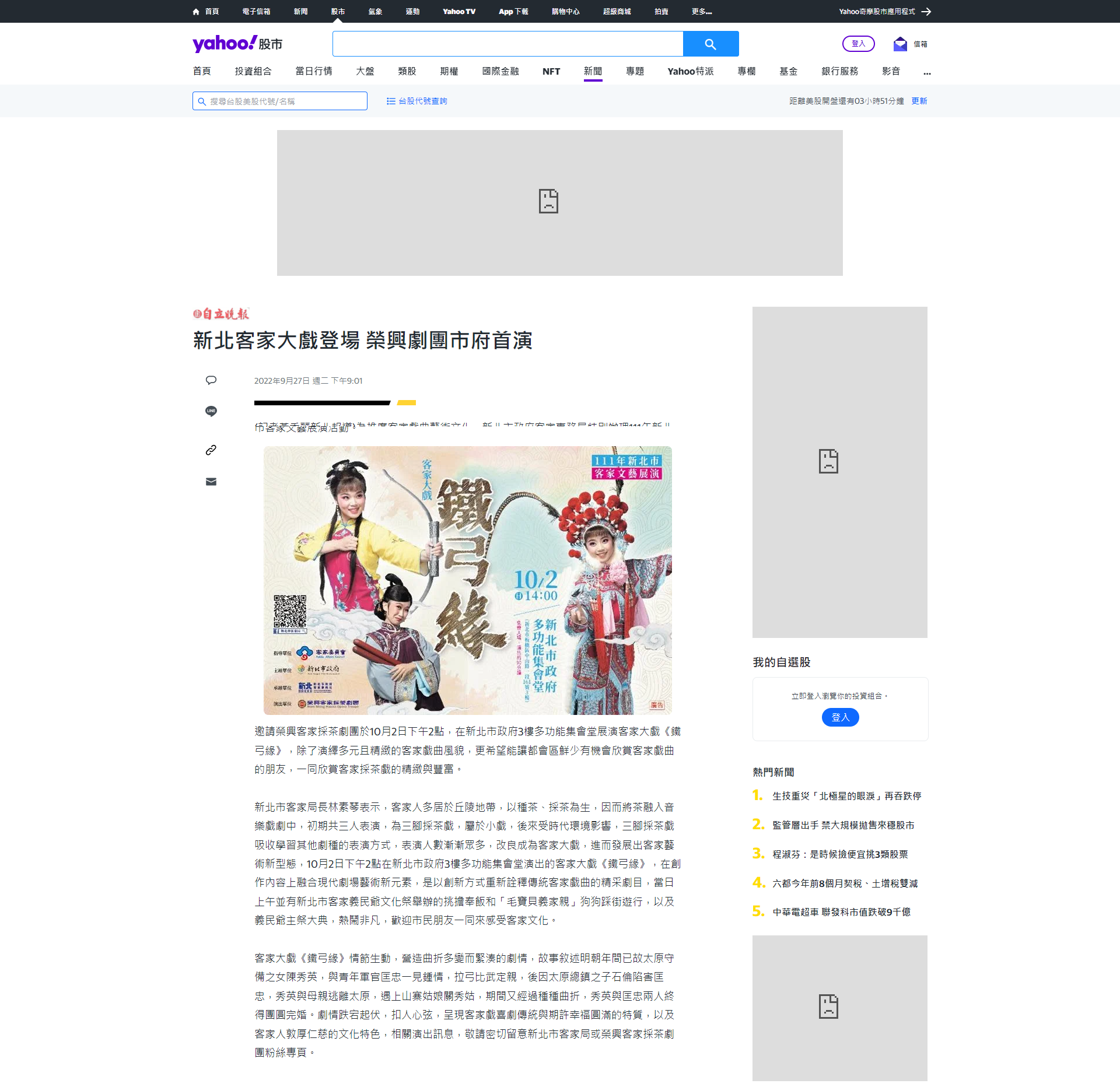Click arrow next to Yahoo奇摩股市應用程式

pos(926,12)
